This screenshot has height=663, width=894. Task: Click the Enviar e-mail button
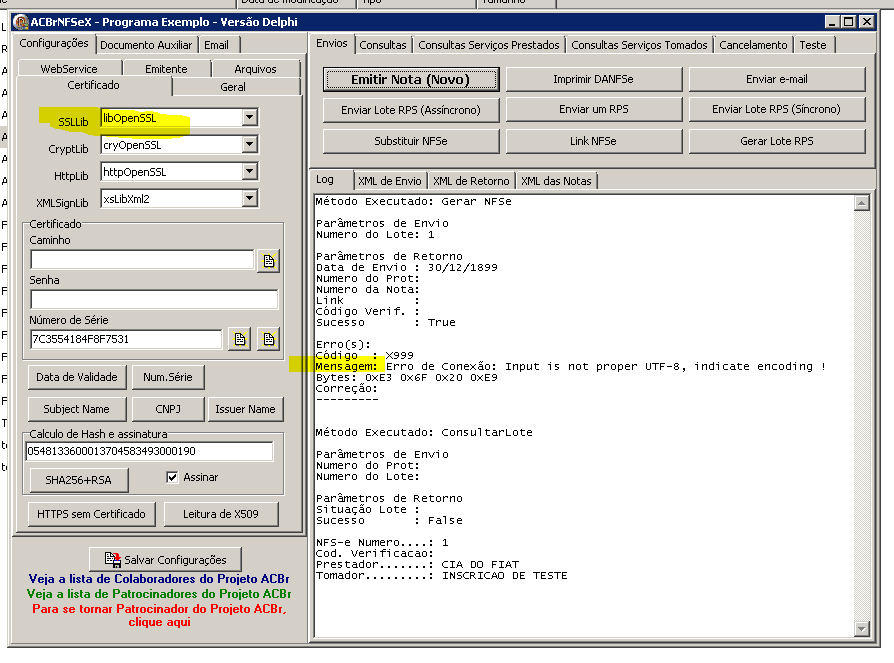(x=777, y=79)
